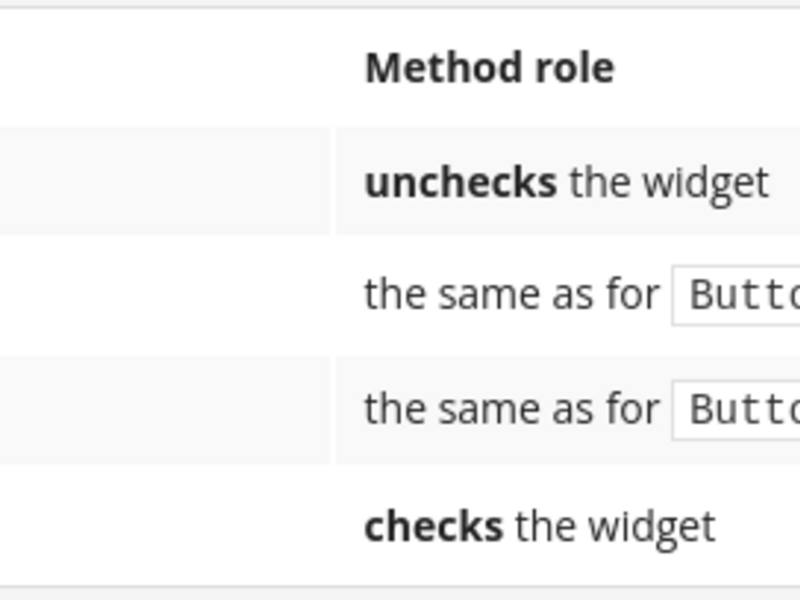Image resolution: width=800 pixels, height=600 pixels.
Task: Click the bold "checks" word in last row
Action: [434, 526]
